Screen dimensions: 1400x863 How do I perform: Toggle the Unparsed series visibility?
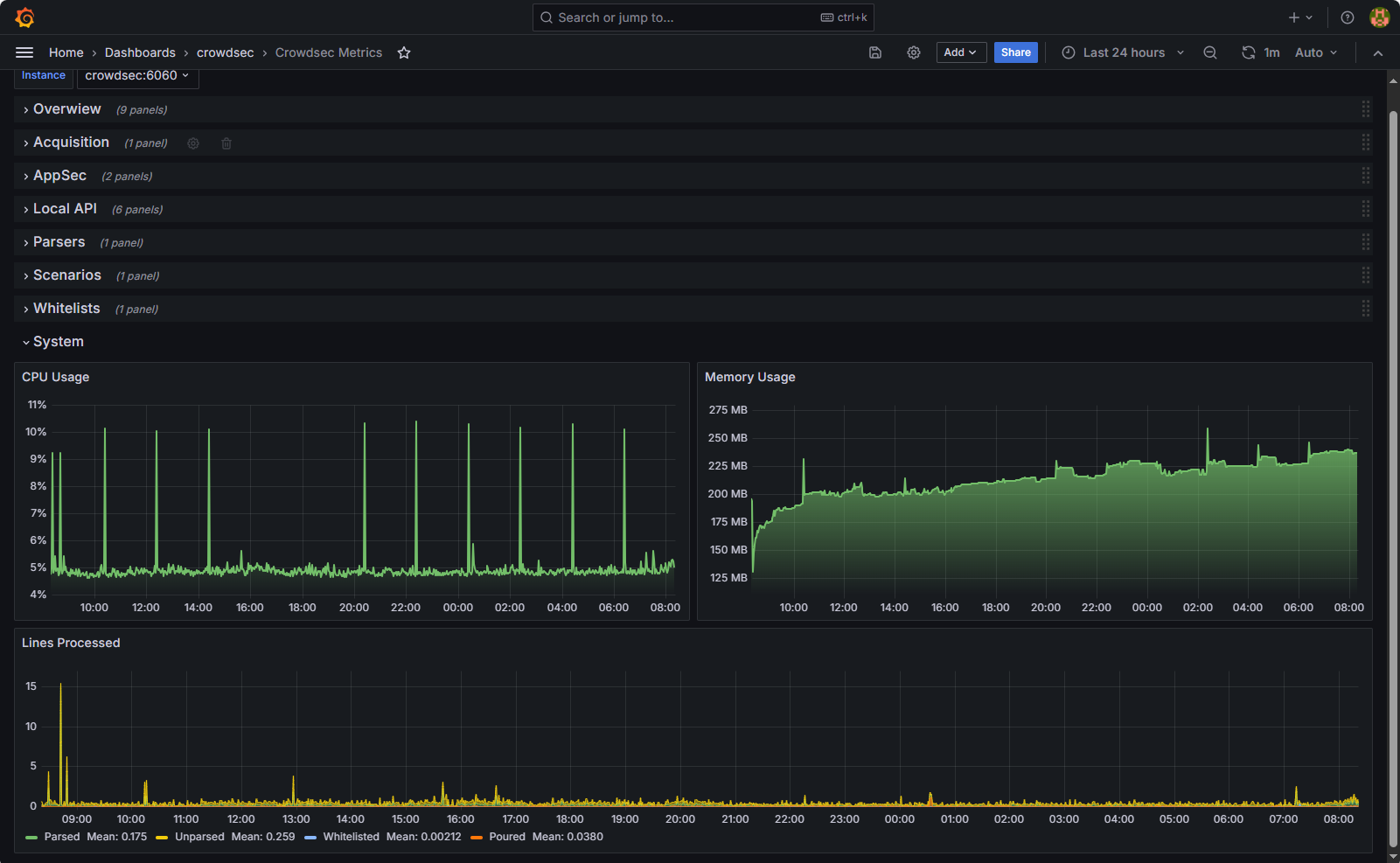click(199, 836)
